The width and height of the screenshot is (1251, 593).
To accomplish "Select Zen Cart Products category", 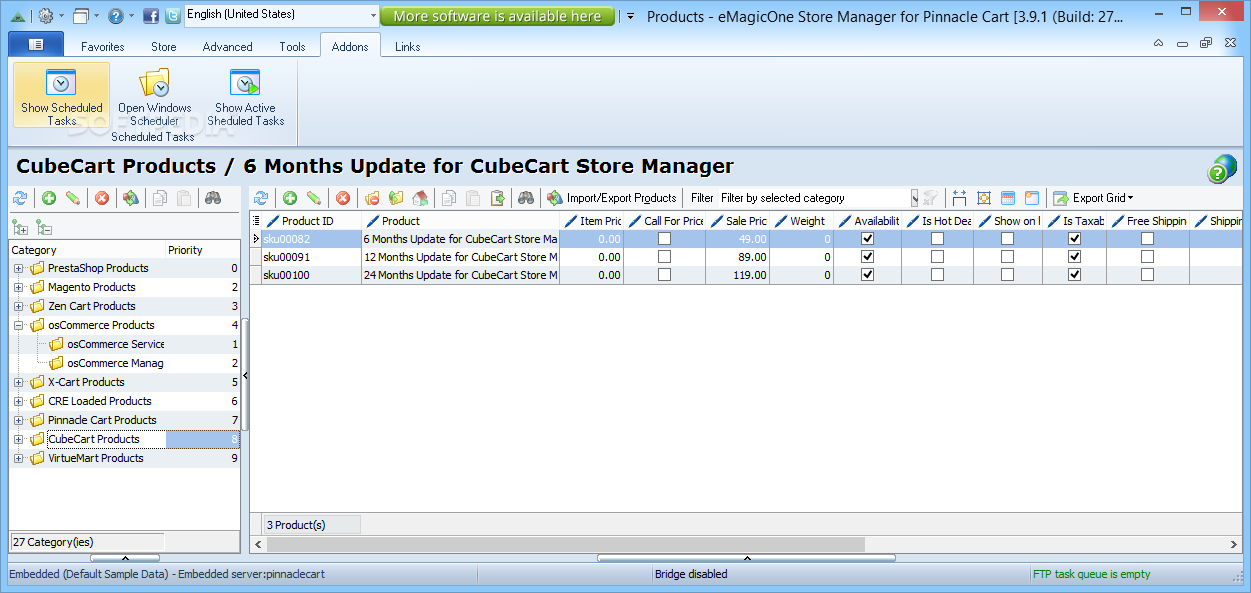I will click(91, 306).
